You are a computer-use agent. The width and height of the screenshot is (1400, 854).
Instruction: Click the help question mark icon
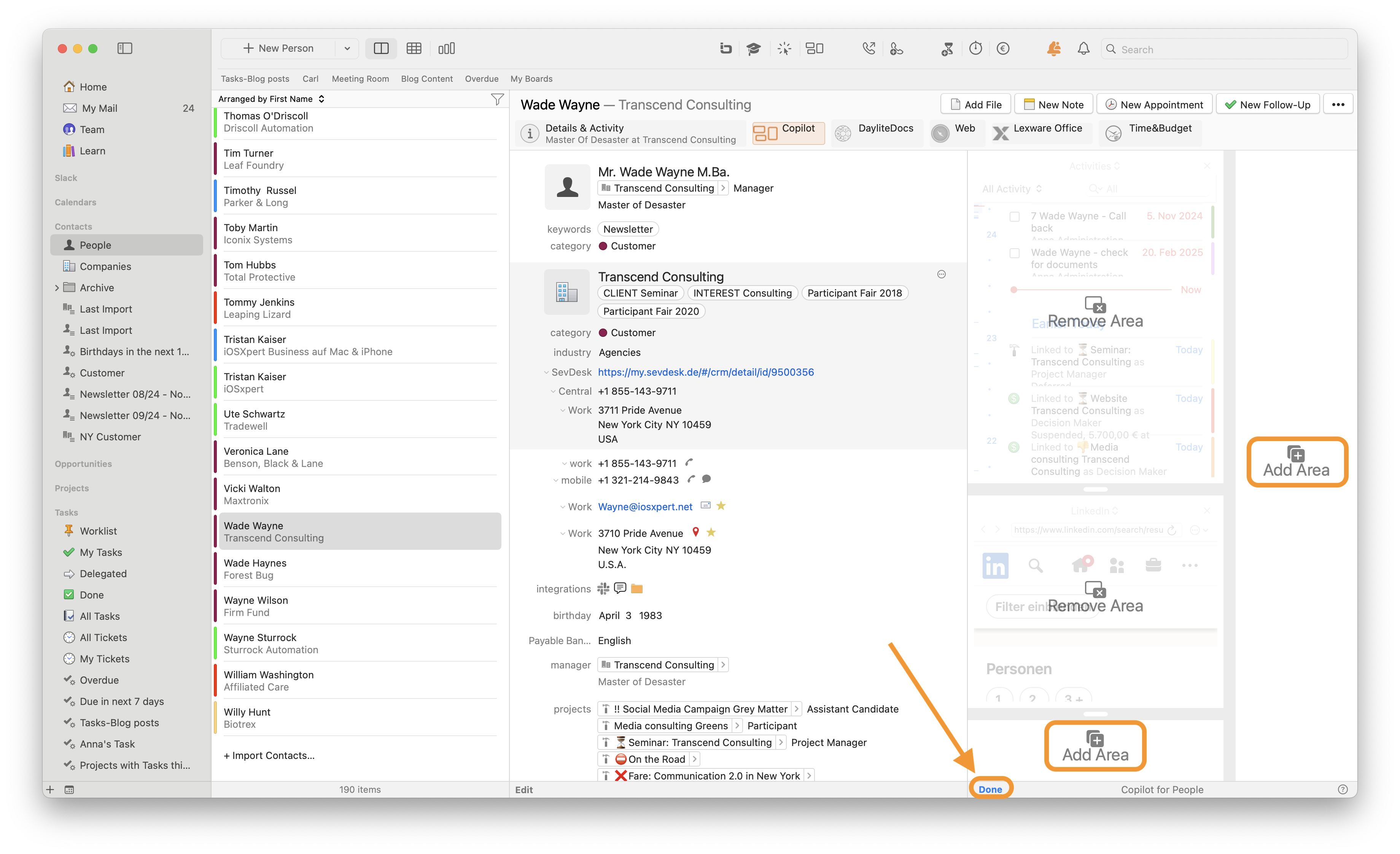tap(1343, 789)
